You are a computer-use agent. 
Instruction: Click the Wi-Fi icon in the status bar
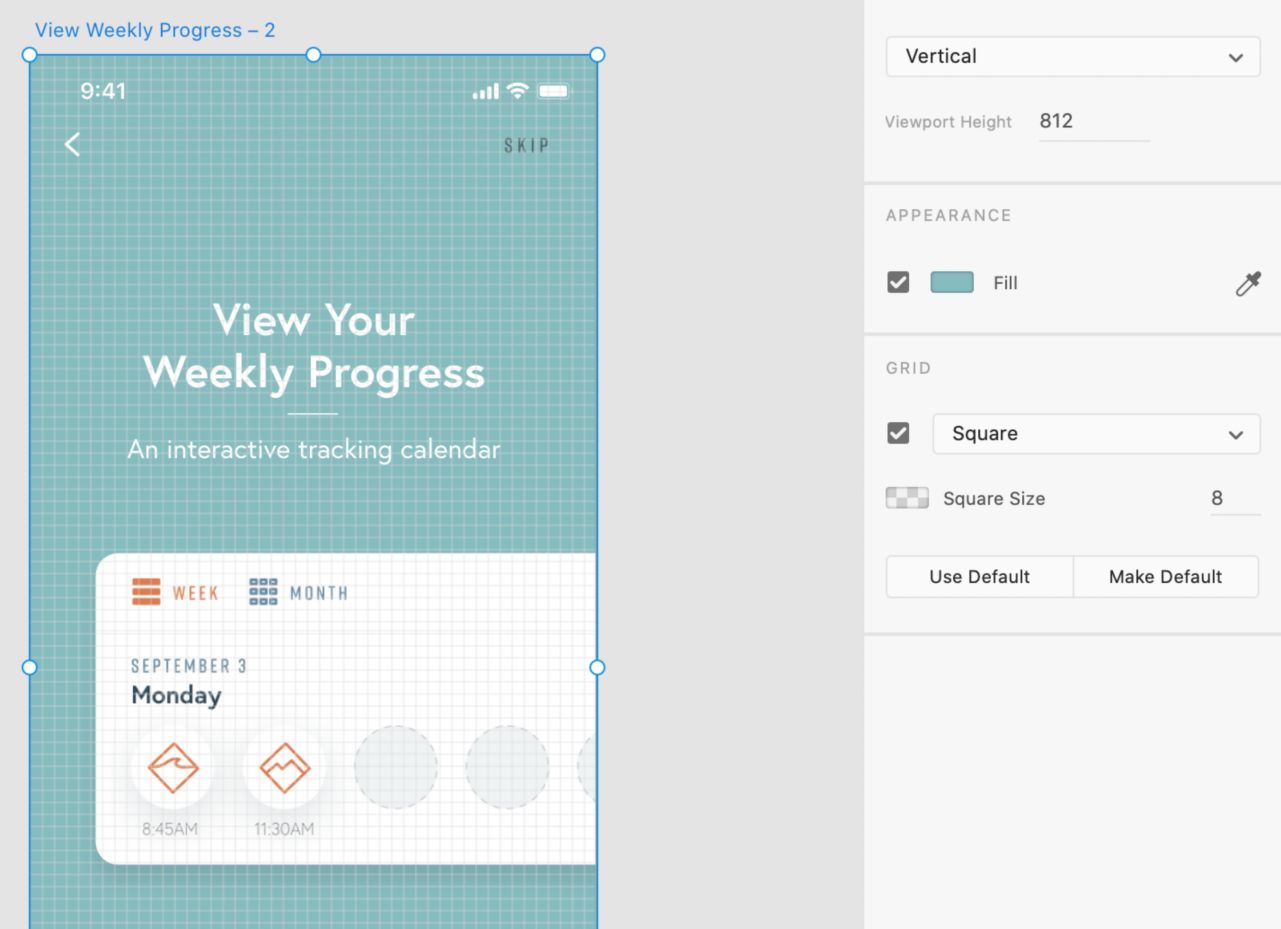pyautogui.click(x=517, y=91)
